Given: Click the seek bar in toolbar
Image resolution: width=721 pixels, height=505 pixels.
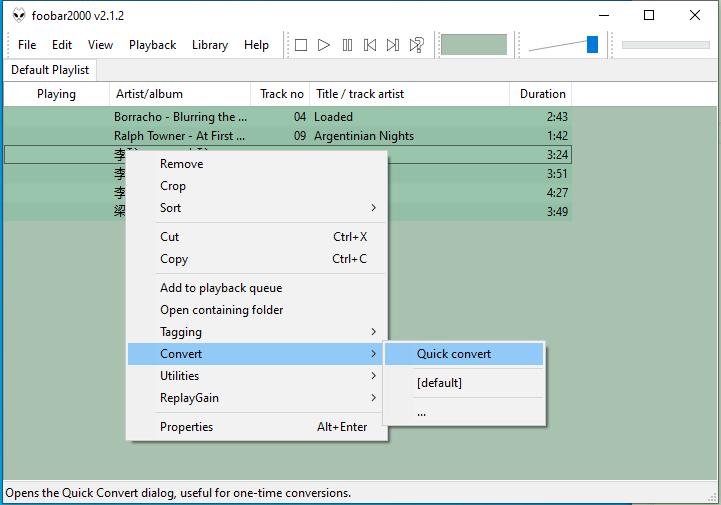Looking at the screenshot, I should [665, 45].
